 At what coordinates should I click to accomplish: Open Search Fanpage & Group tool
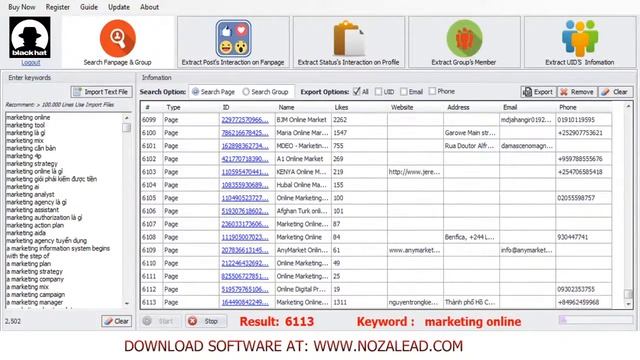pyautogui.click(x=118, y=42)
